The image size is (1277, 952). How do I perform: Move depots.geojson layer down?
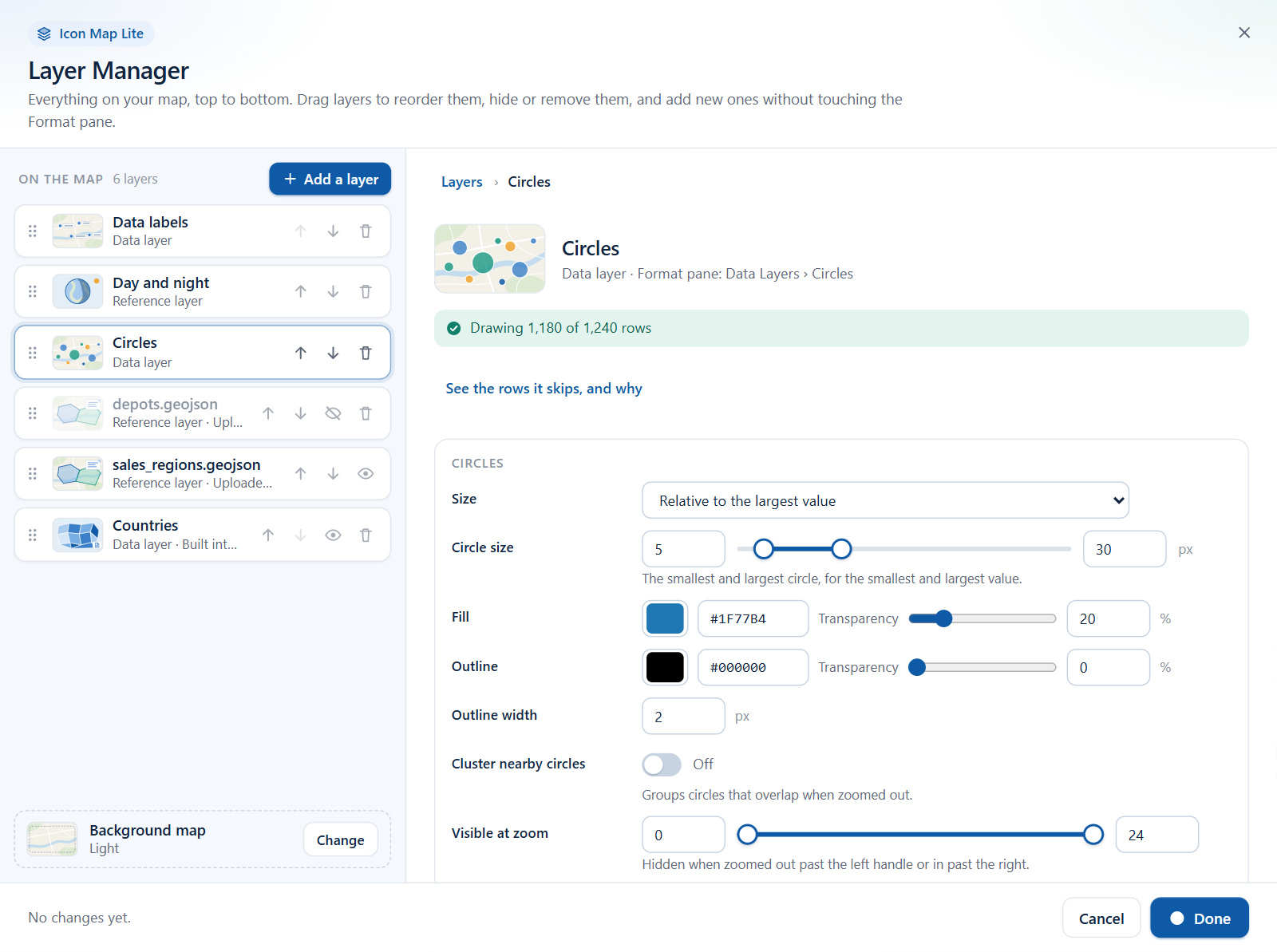point(301,413)
